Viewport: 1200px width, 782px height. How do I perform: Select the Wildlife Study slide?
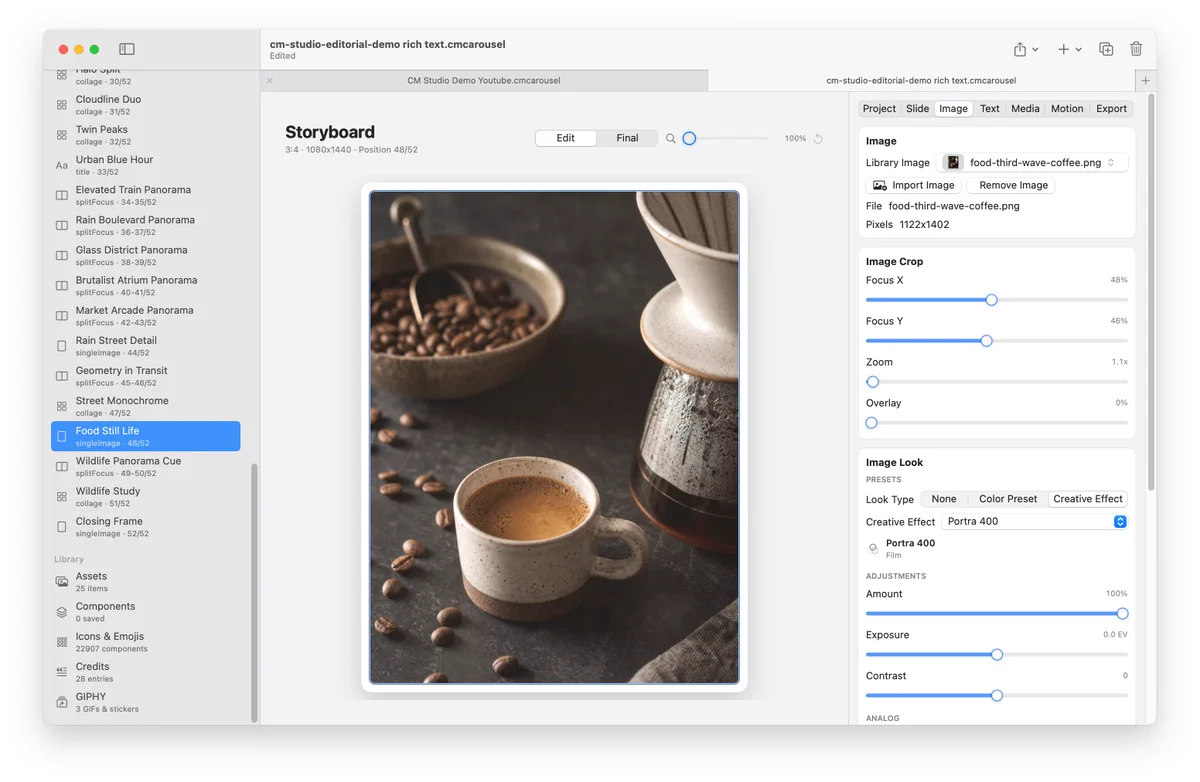(x=146, y=497)
